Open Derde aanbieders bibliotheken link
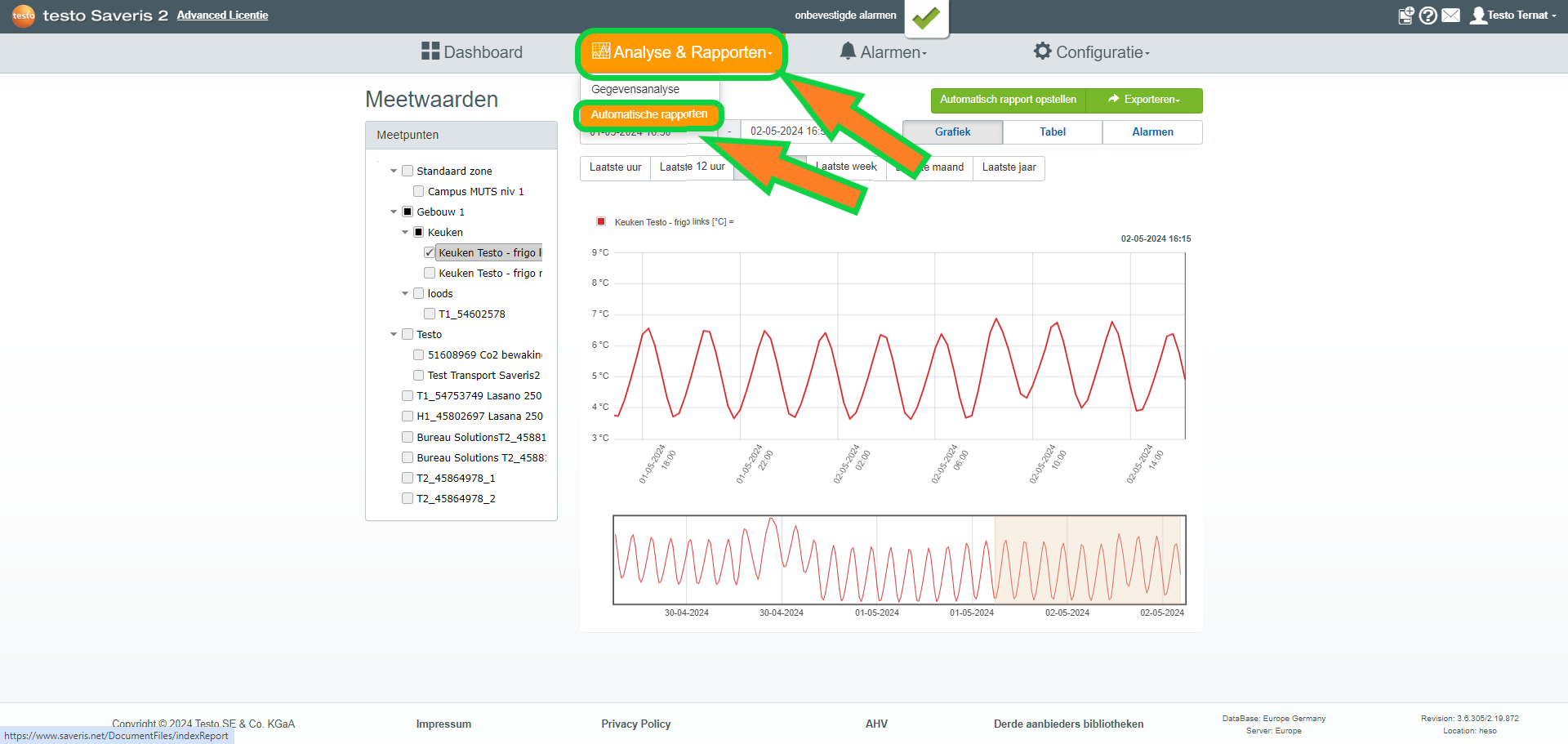 click(x=1068, y=724)
